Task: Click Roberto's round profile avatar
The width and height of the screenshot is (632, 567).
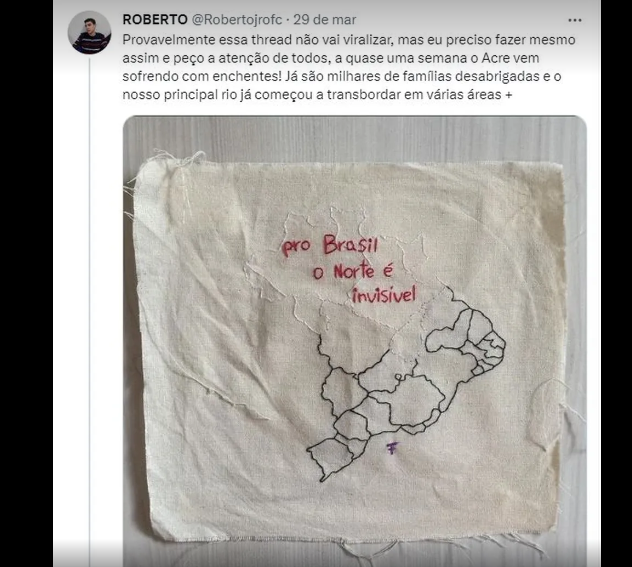Action: tap(89, 33)
